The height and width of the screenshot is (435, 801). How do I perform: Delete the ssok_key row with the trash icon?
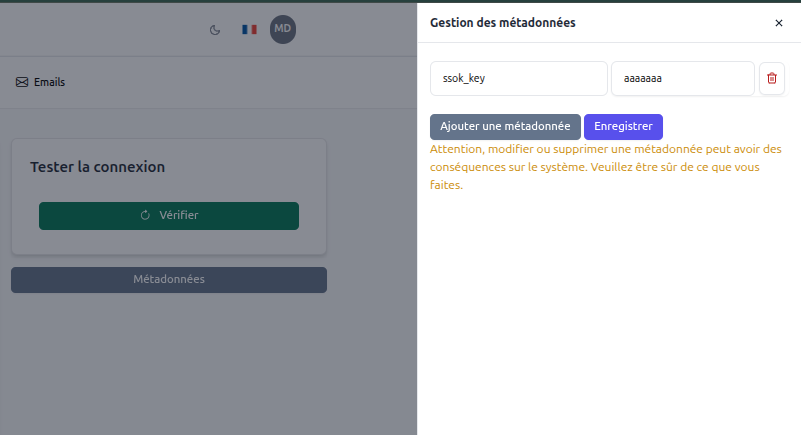coord(772,78)
